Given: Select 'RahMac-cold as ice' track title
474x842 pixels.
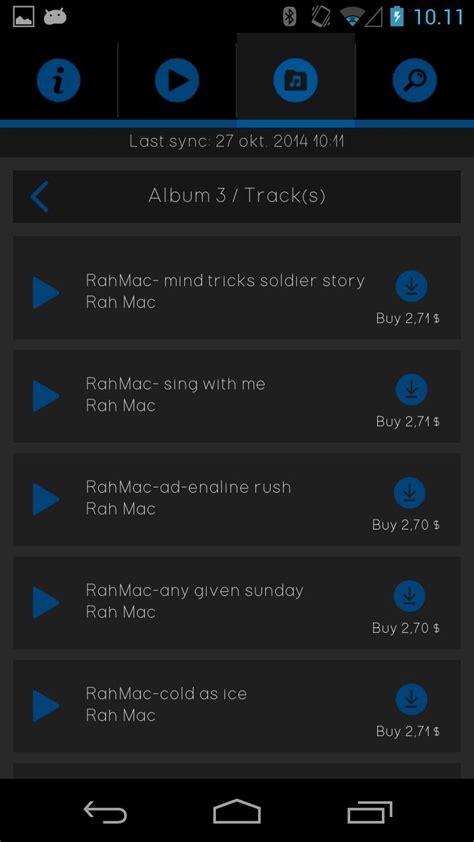Looking at the screenshot, I should coord(166,693).
